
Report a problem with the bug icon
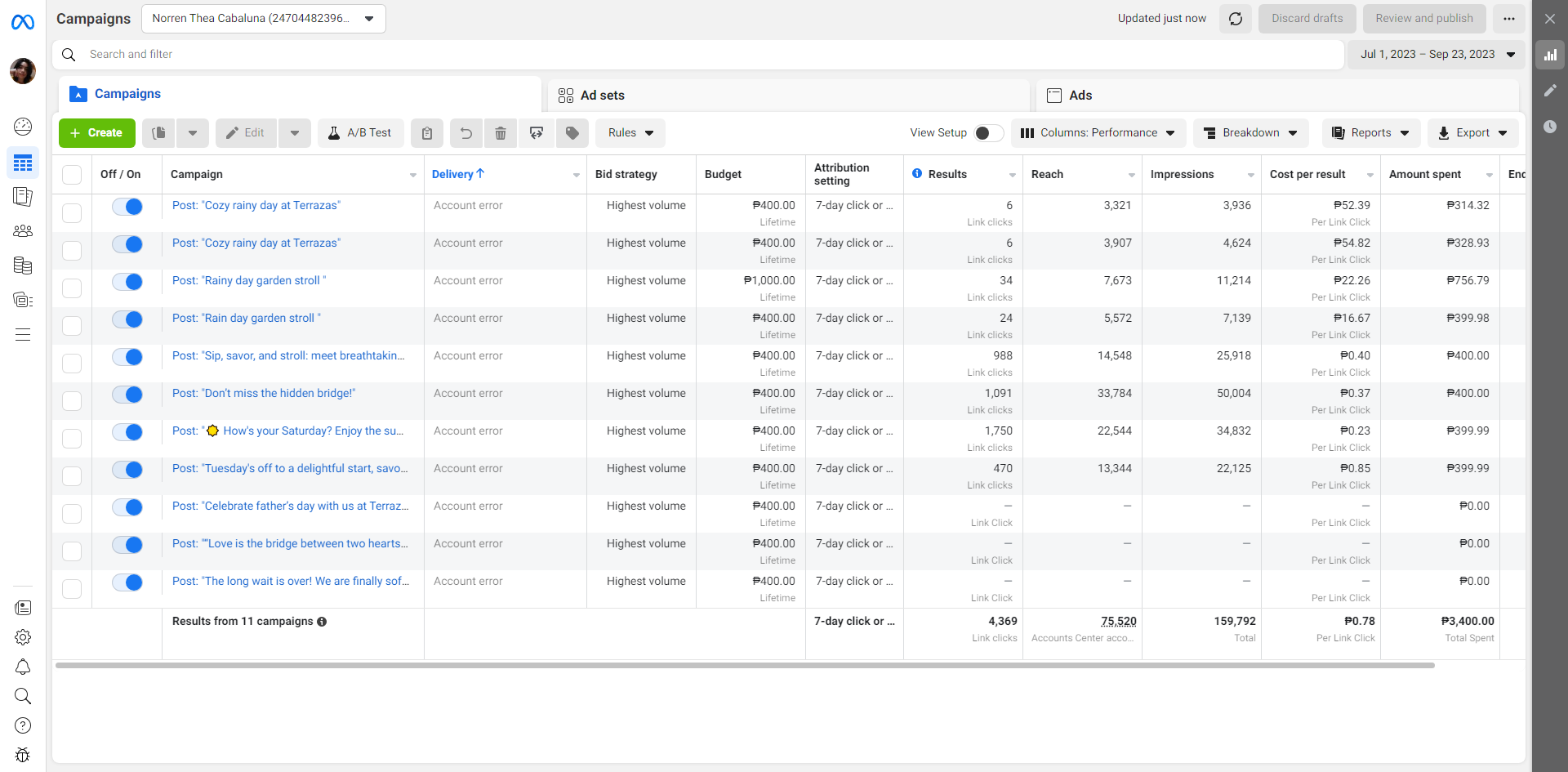click(23, 755)
